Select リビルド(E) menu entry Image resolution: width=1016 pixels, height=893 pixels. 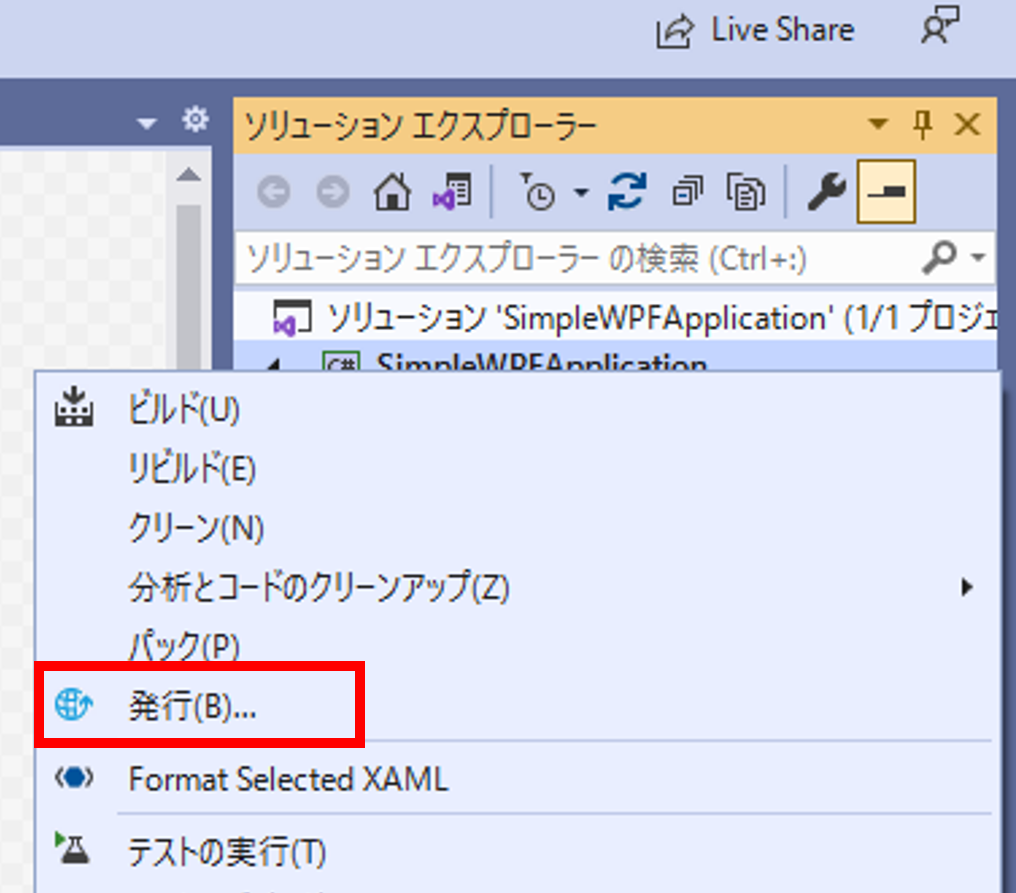(192, 468)
